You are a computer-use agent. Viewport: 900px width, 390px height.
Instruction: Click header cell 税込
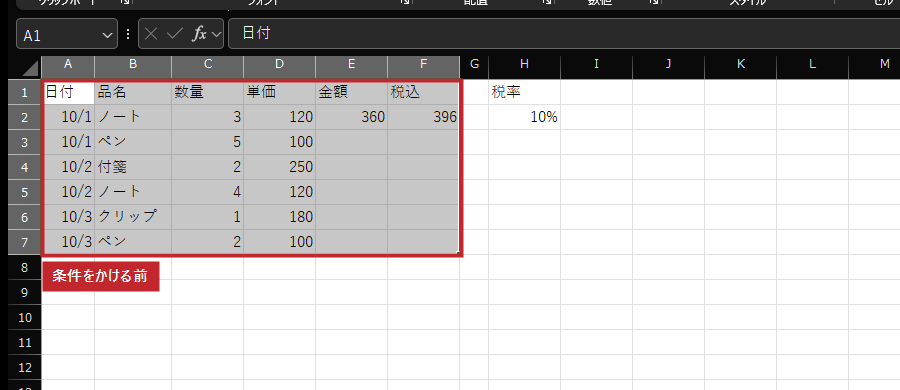424,92
